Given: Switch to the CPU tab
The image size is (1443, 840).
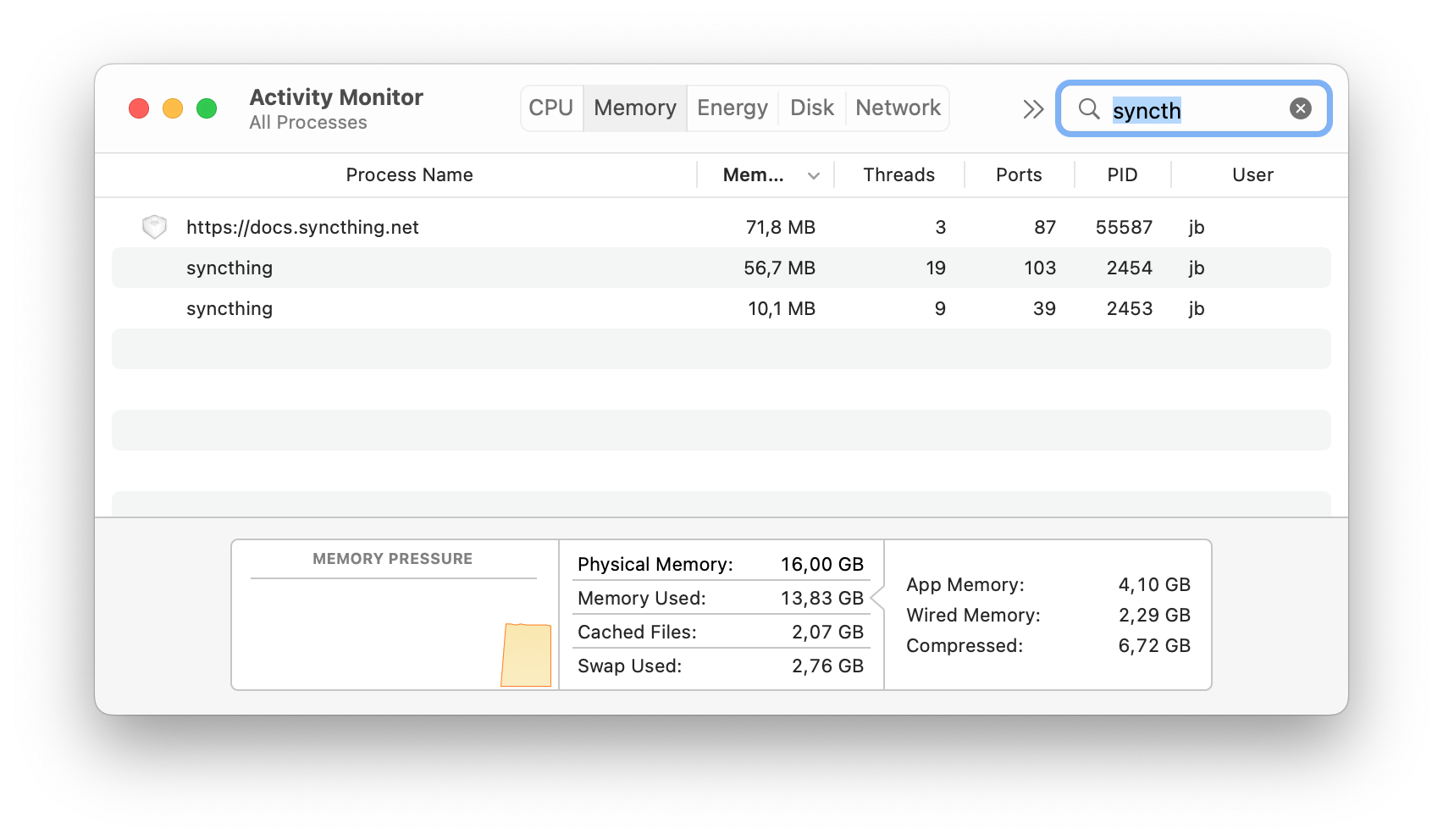Looking at the screenshot, I should pos(551,108).
